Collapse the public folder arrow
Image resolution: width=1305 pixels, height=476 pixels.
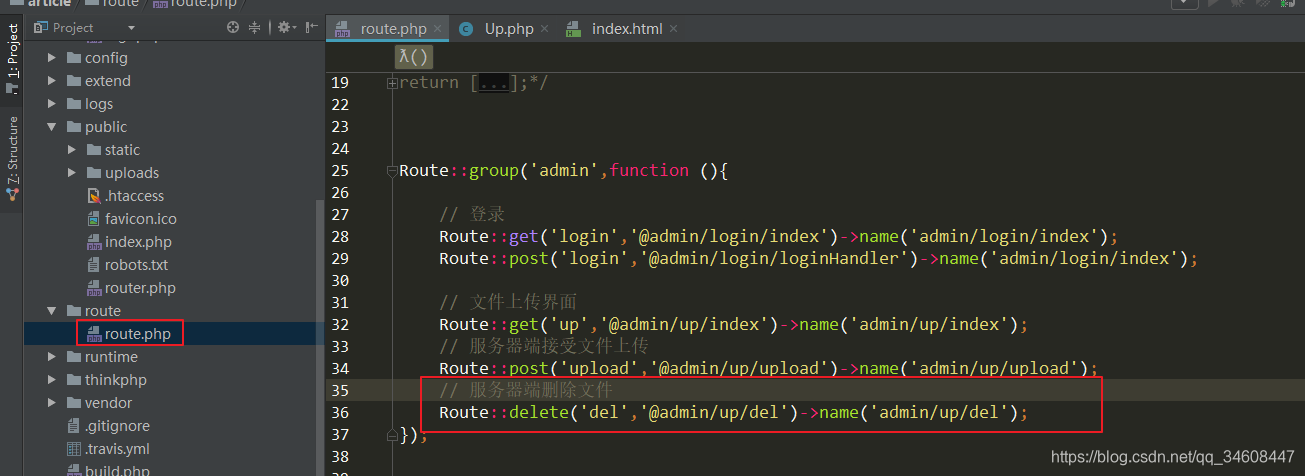click(x=53, y=127)
